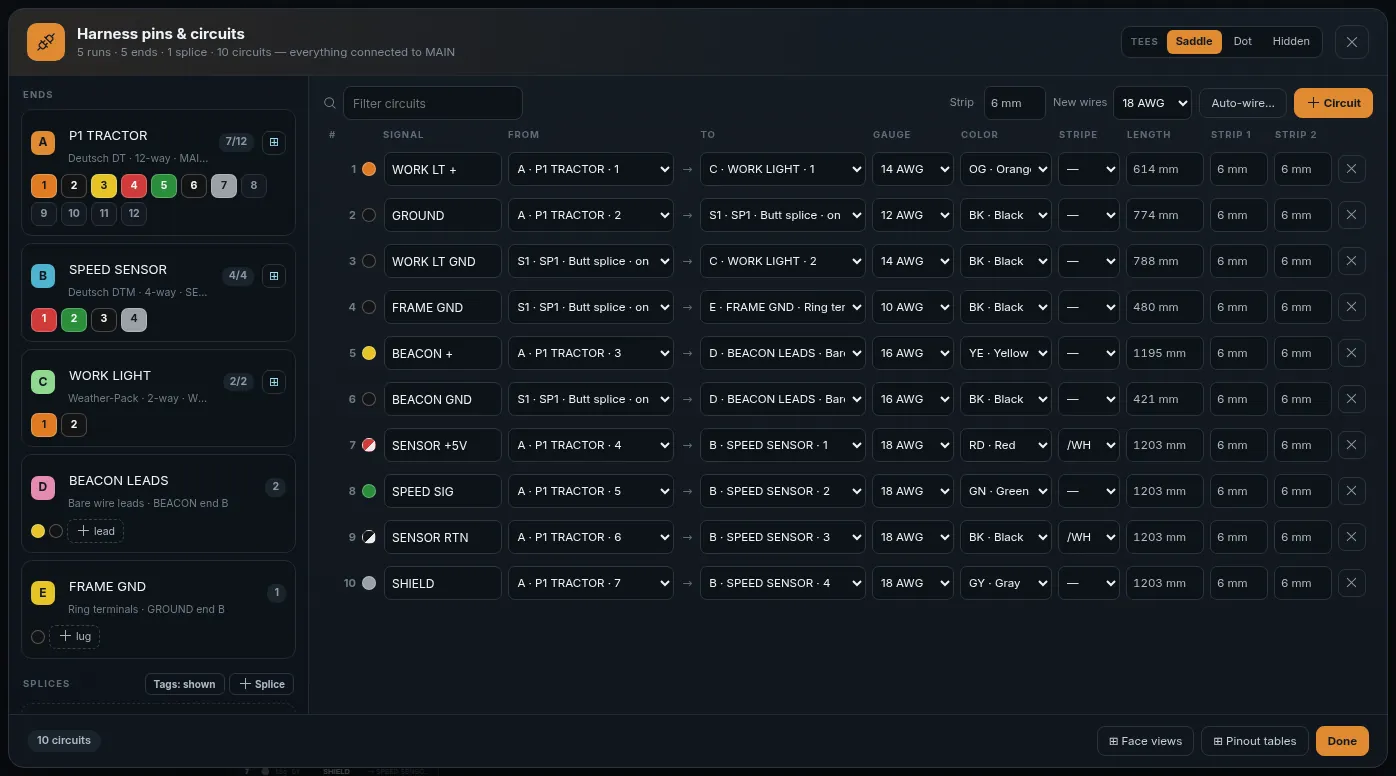Open face view for P1 TRACTOR connector
This screenshot has height=776, width=1396.
tap(274, 142)
